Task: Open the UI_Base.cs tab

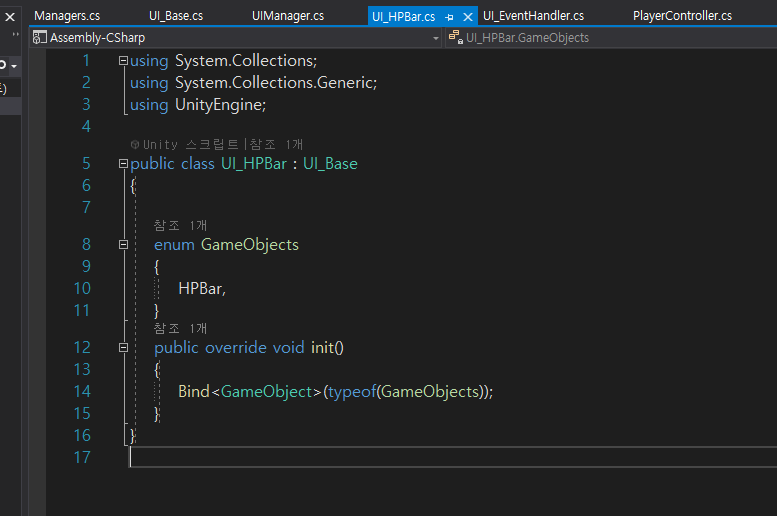Action: pyautogui.click(x=176, y=16)
